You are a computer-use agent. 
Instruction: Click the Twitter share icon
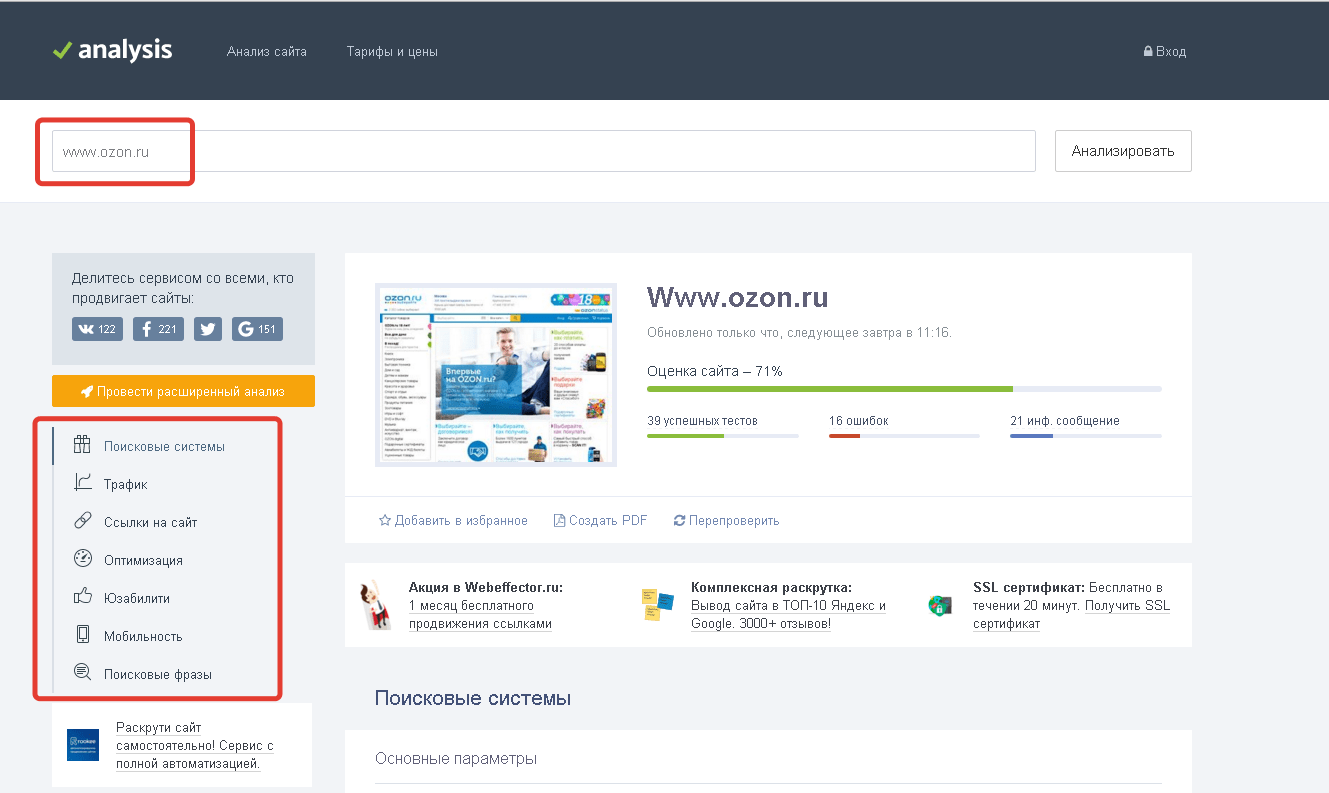207,328
